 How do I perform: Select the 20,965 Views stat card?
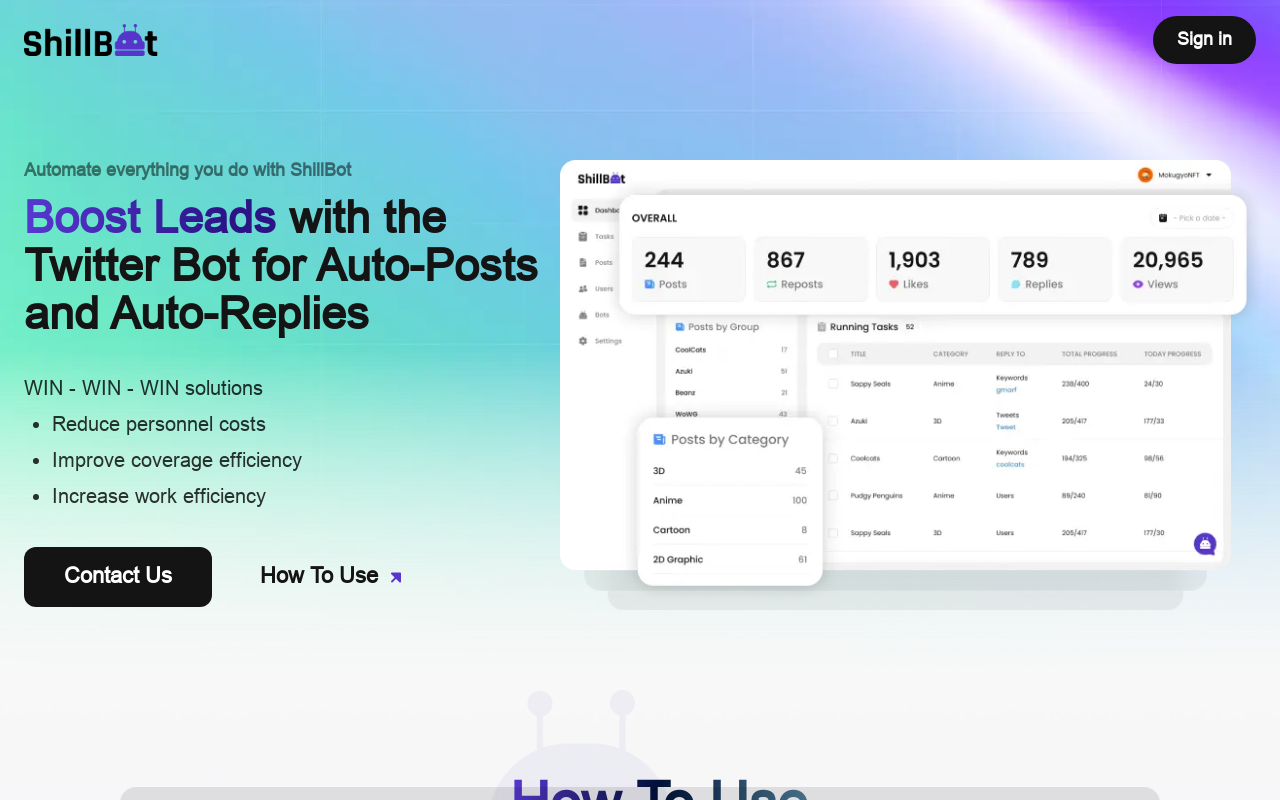pyautogui.click(x=1177, y=269)
